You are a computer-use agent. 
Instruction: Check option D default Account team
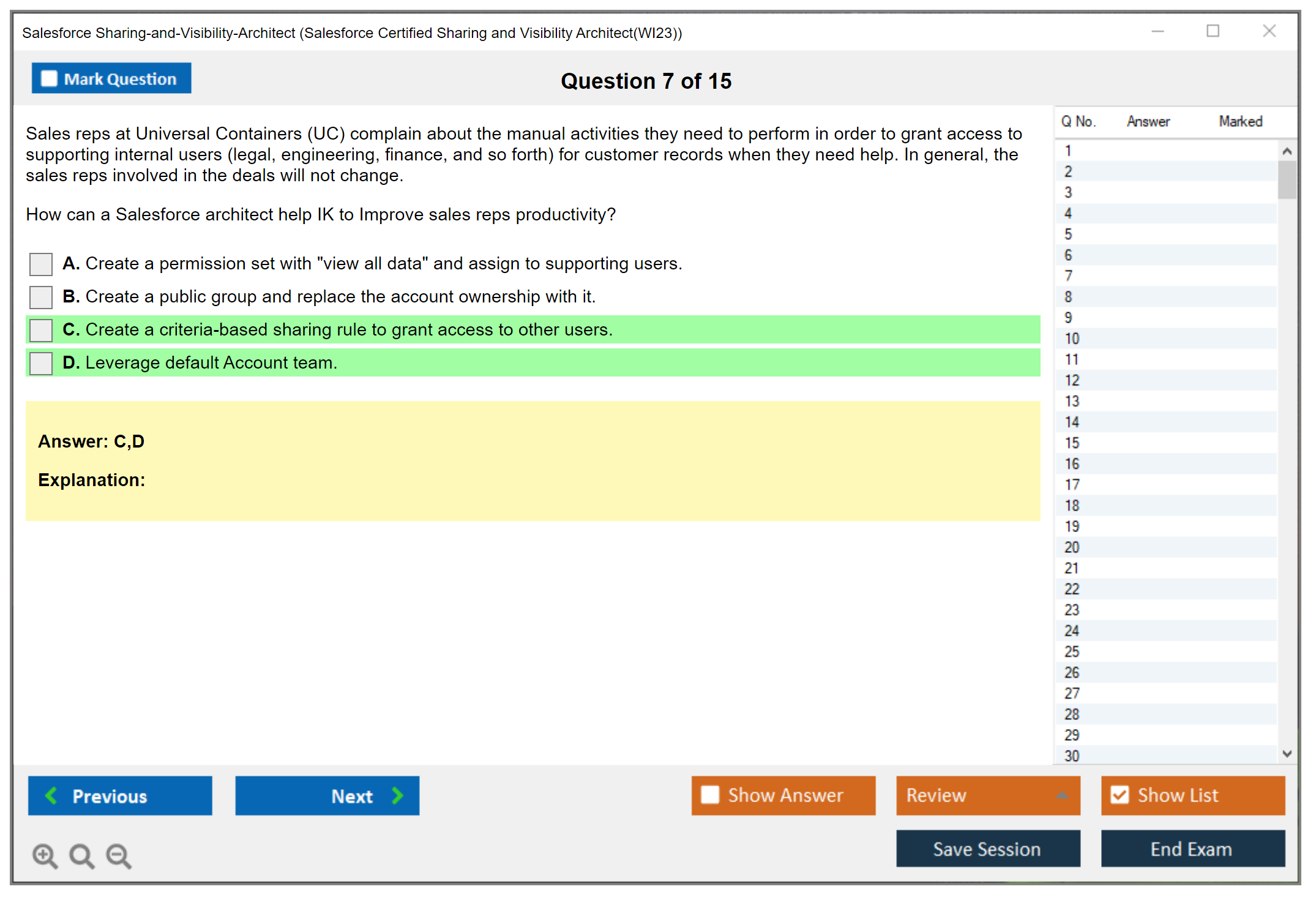click(x=41, y=364)
